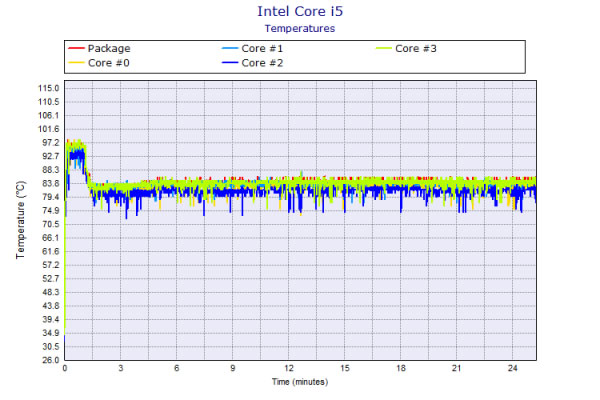
Task: Click the 92.7 y-axis value
Action: tap(51, 156)
